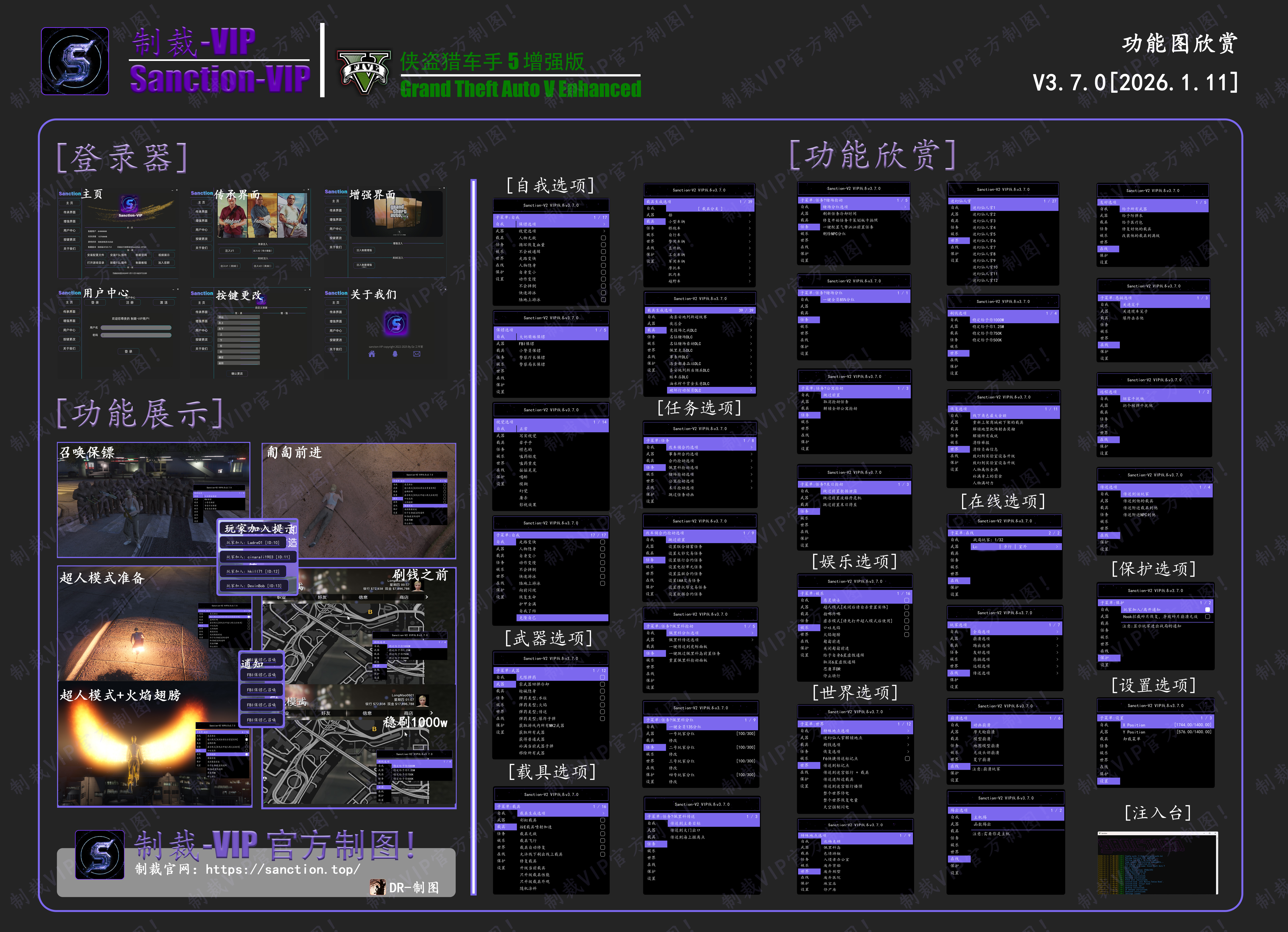Click the 用户名 input field
Image resolution: width=1288 pixels, height=932 pixels.
click(x=136, y=328)
